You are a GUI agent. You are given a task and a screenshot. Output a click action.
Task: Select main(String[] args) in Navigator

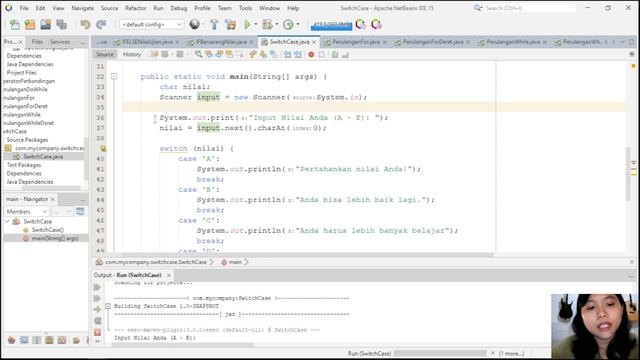(55, 238)
